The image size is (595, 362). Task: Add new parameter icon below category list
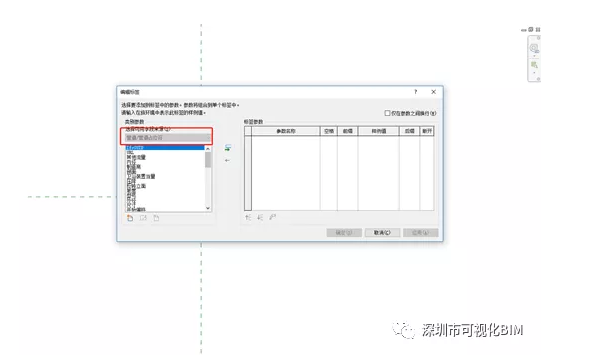(130, 218)
